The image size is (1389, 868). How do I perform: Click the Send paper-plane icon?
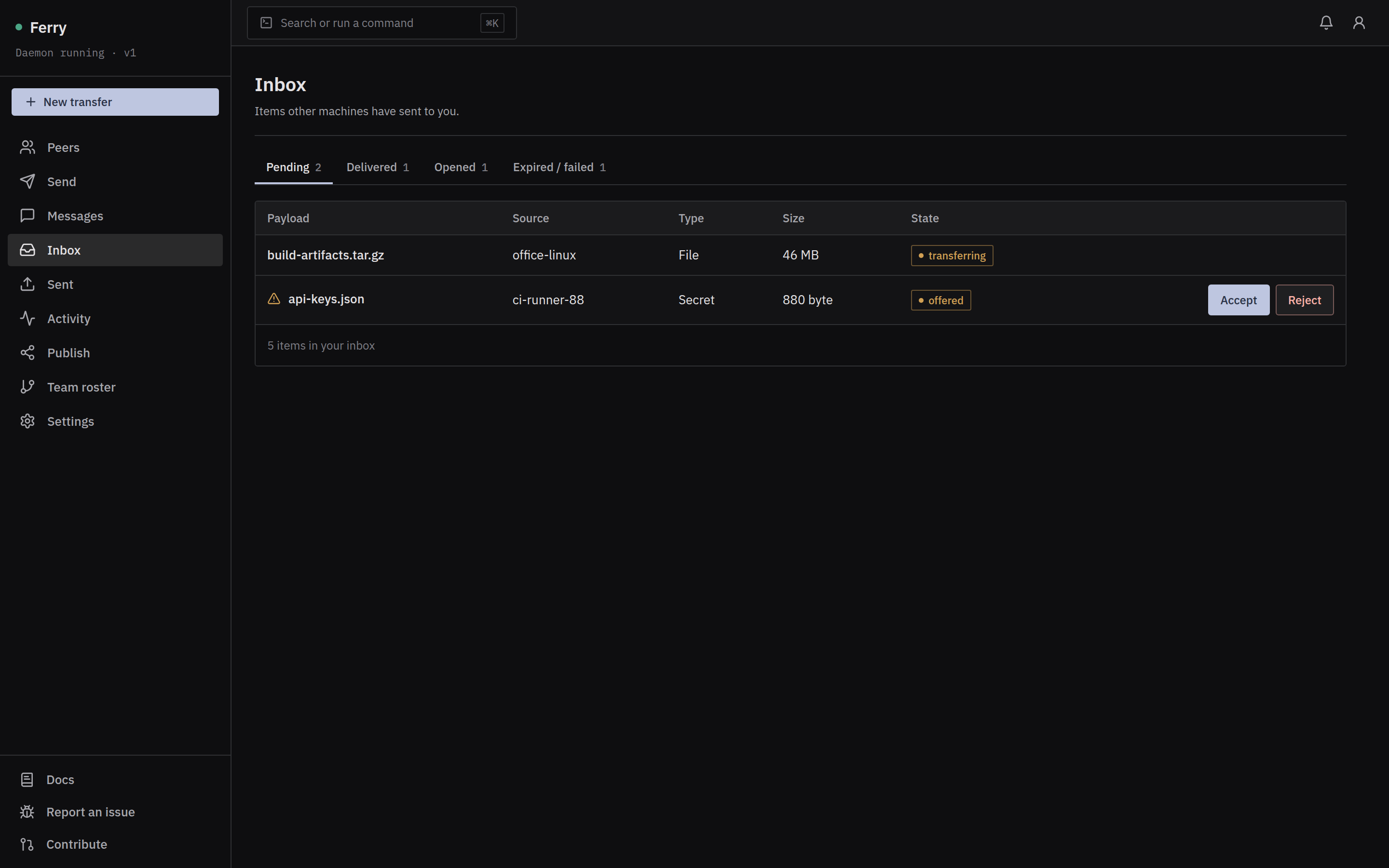coord(27,181)
